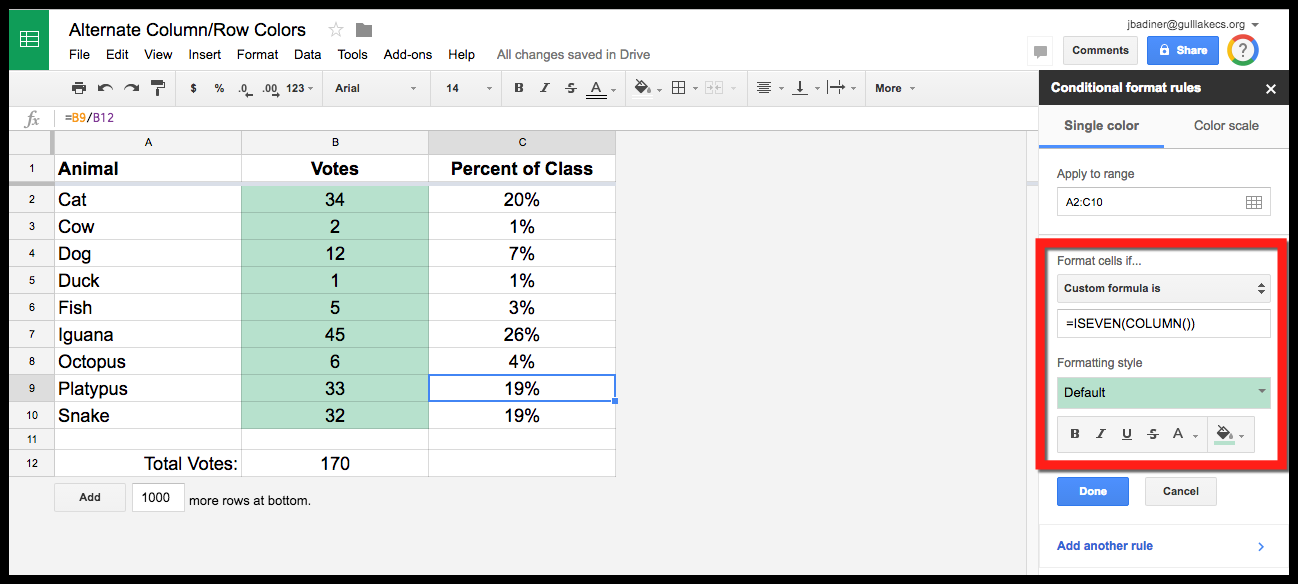1298x584 pixels.
Task: Toggle underline in Formatting style panel
Action: [x=1127, y=434]
